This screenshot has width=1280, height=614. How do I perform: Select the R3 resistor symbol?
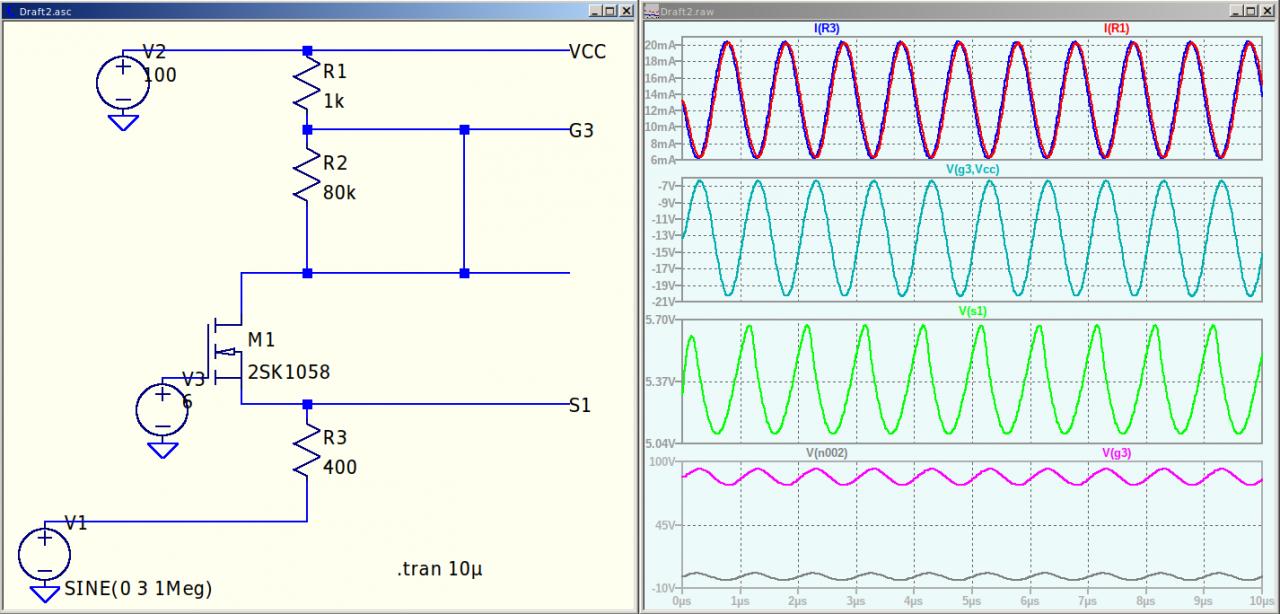click(x=307, y=449)
